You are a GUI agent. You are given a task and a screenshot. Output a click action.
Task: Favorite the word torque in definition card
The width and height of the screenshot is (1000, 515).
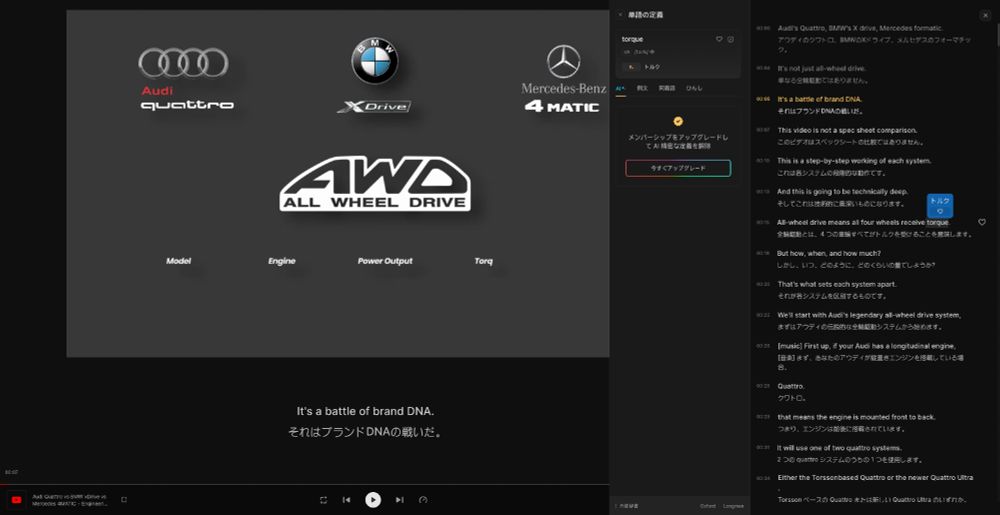(719, 39)
